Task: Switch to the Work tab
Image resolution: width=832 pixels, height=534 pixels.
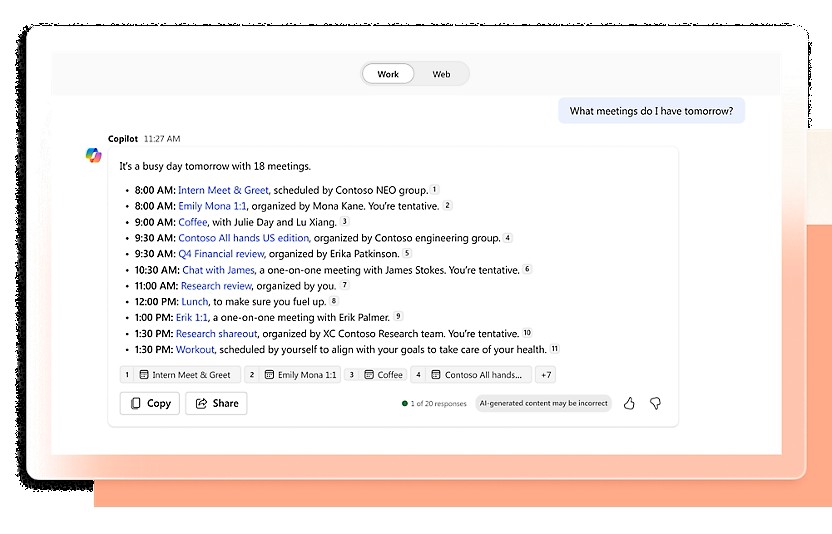Action: tap(388, 74)
